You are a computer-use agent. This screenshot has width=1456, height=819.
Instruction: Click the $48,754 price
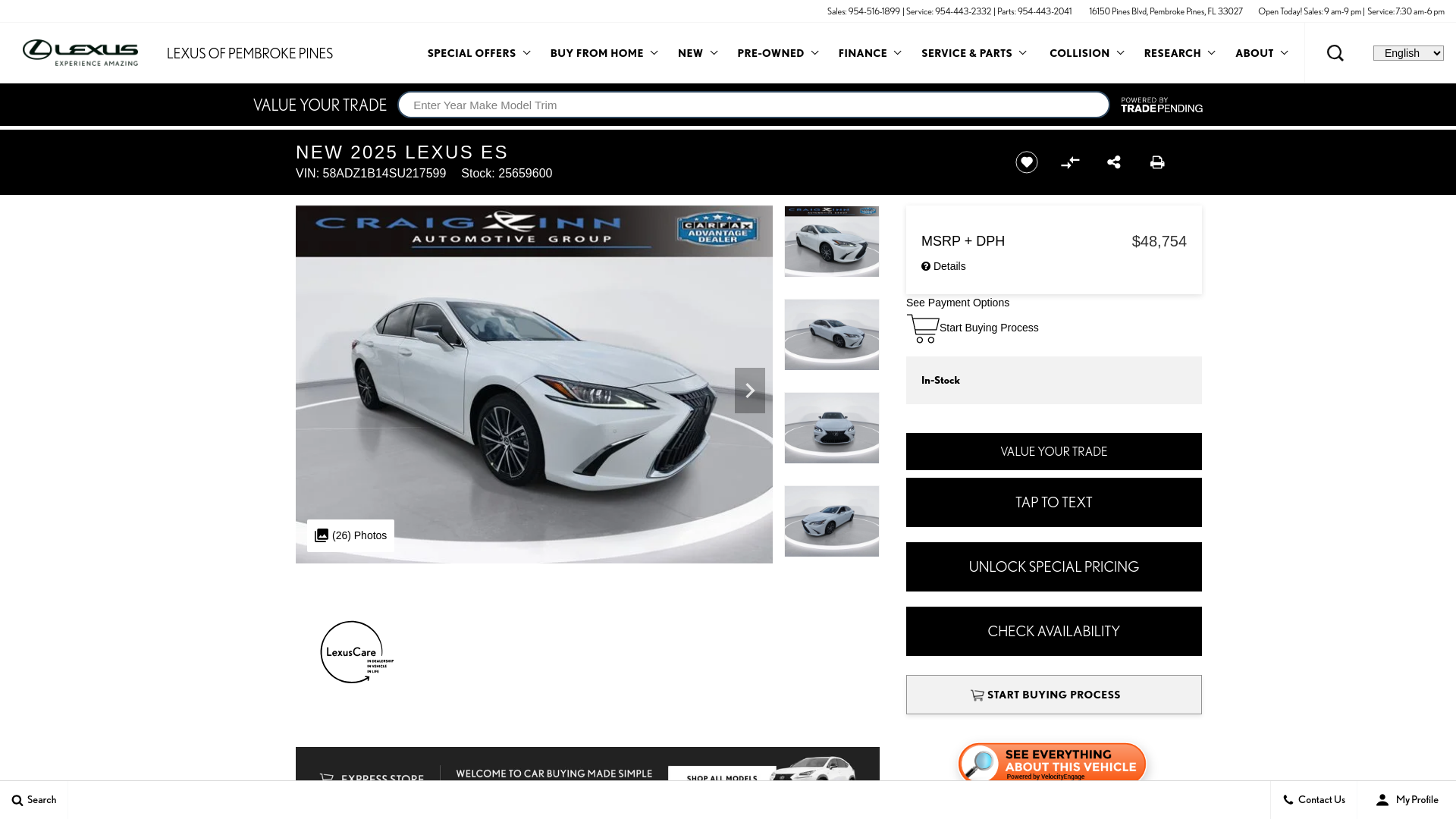click(1159, 241)
